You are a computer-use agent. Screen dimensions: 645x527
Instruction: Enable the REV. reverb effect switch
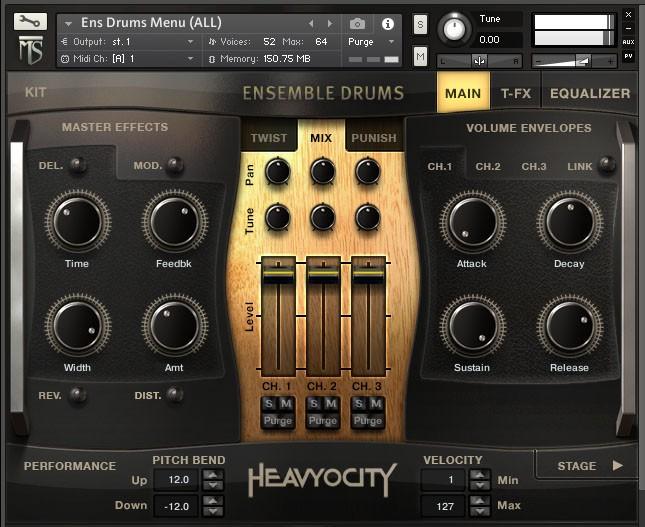pos(77,395)
